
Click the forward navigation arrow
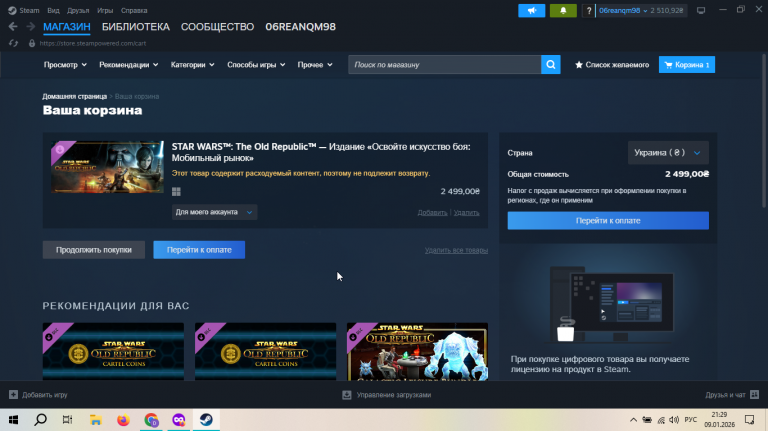pos(30,27)
